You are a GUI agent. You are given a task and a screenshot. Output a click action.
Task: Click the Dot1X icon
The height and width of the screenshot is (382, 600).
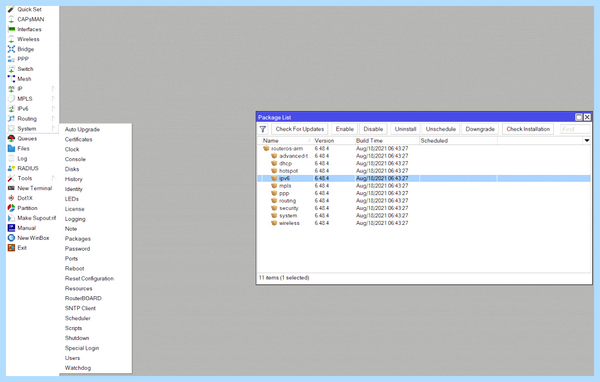pos(11,198)
